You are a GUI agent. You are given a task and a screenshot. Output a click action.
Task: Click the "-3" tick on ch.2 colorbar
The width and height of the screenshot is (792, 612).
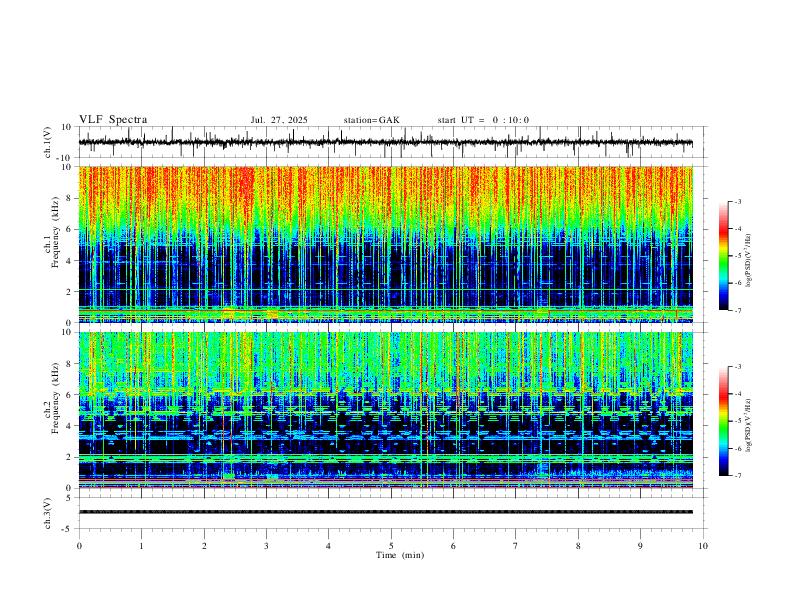pyautogui.click(x=738, y=367)
